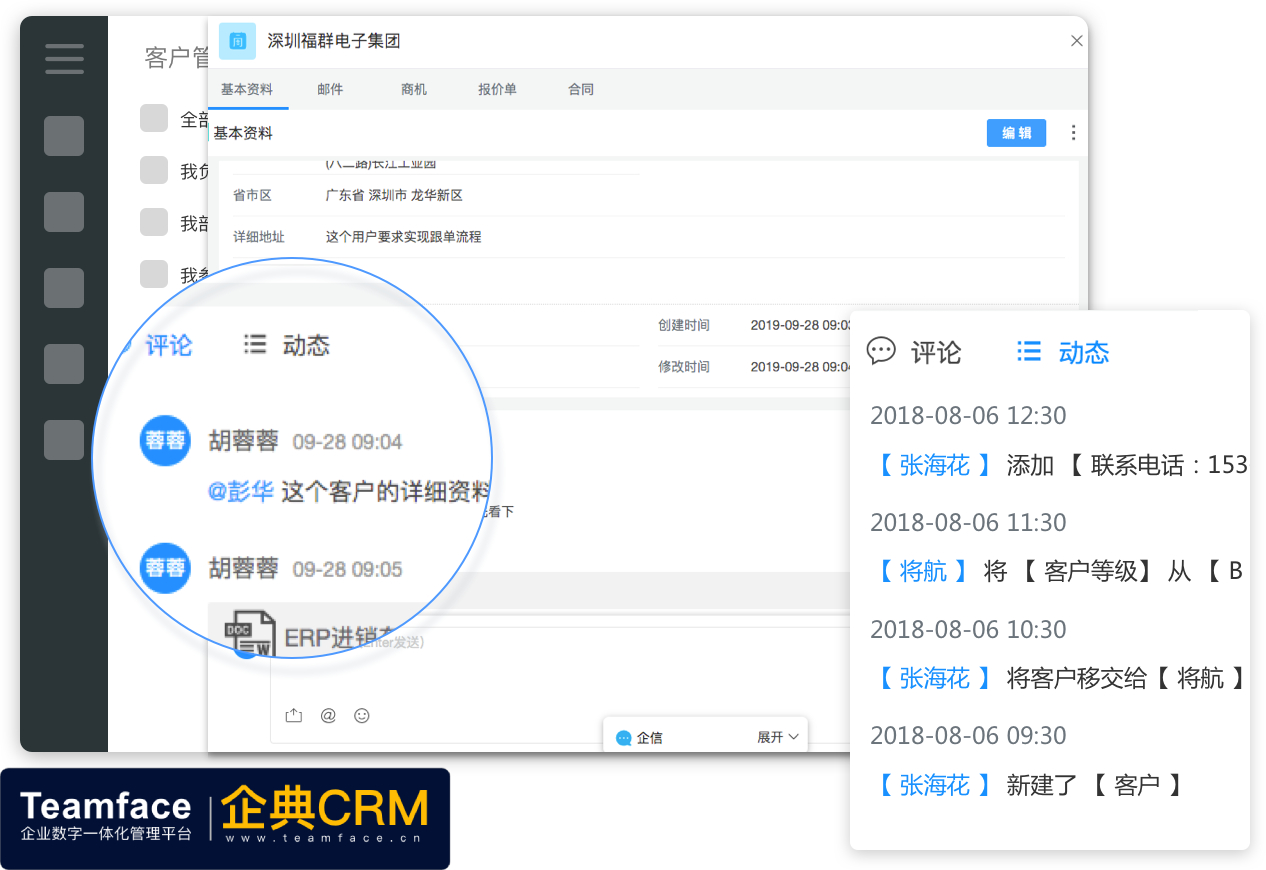The image size is (1266, 870).
Task: Open the @ mention icon in comment box
Action: (x=327, y=715)
